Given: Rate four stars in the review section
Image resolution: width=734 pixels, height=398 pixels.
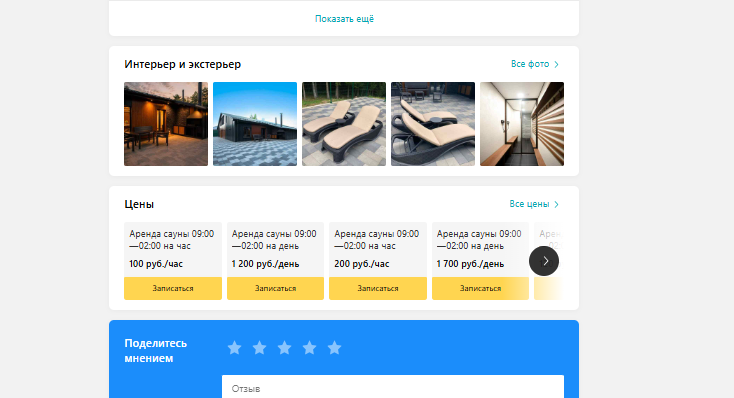Looking at the screenshot, I should click(x=309, y=348).
